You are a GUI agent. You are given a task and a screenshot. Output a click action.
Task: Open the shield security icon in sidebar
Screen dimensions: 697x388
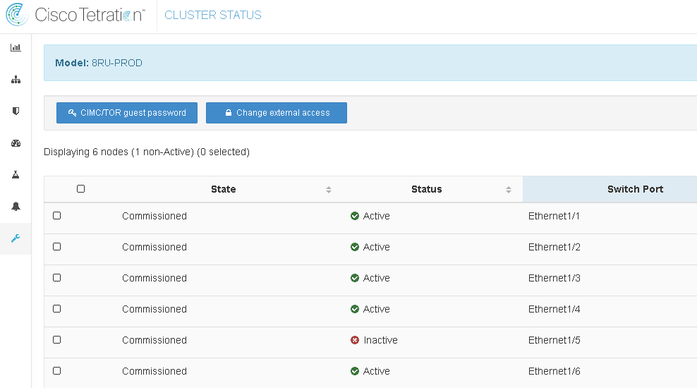16,111
